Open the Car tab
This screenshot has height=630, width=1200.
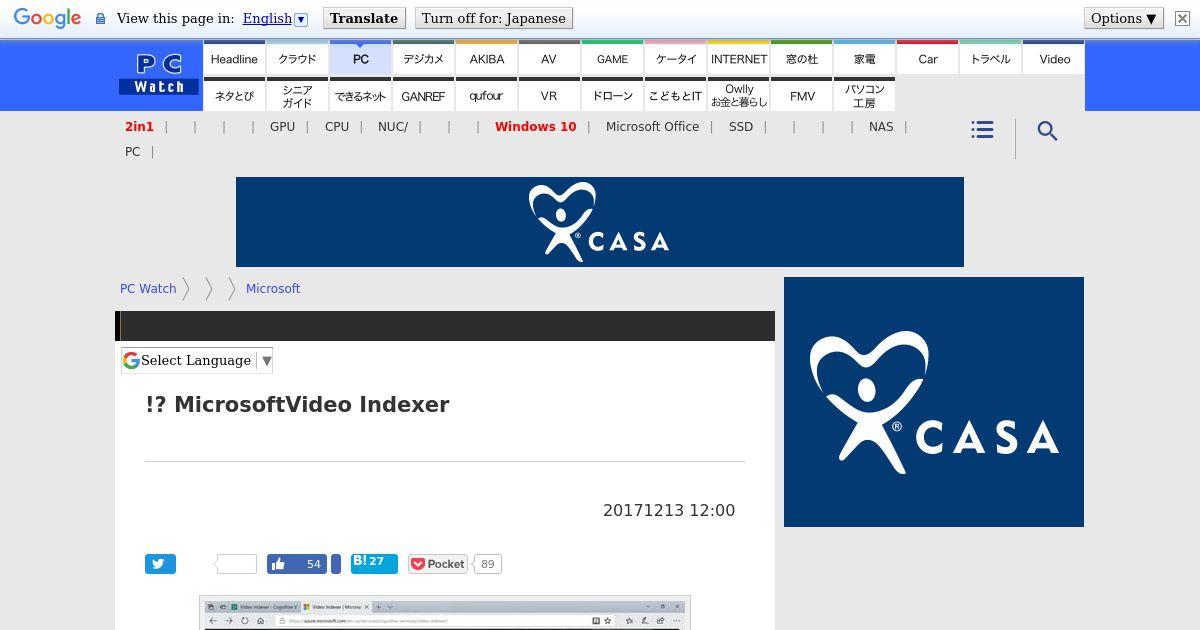pyautogui.click(x=928, y=58)
